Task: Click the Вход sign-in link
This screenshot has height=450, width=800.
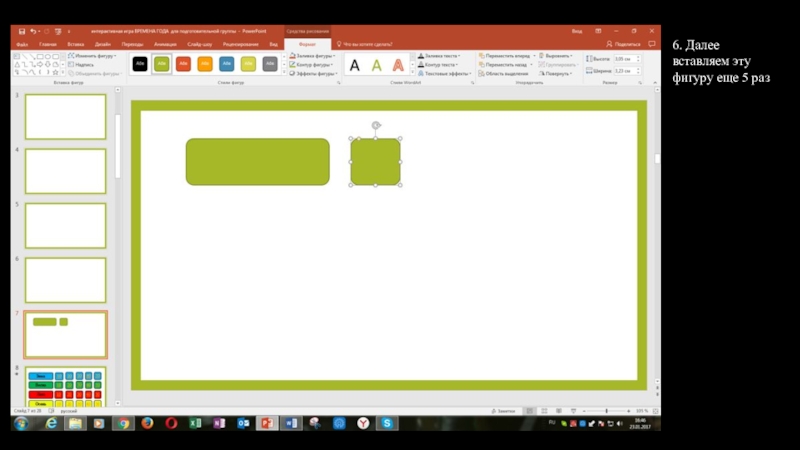Action: (x=577, y=31)
